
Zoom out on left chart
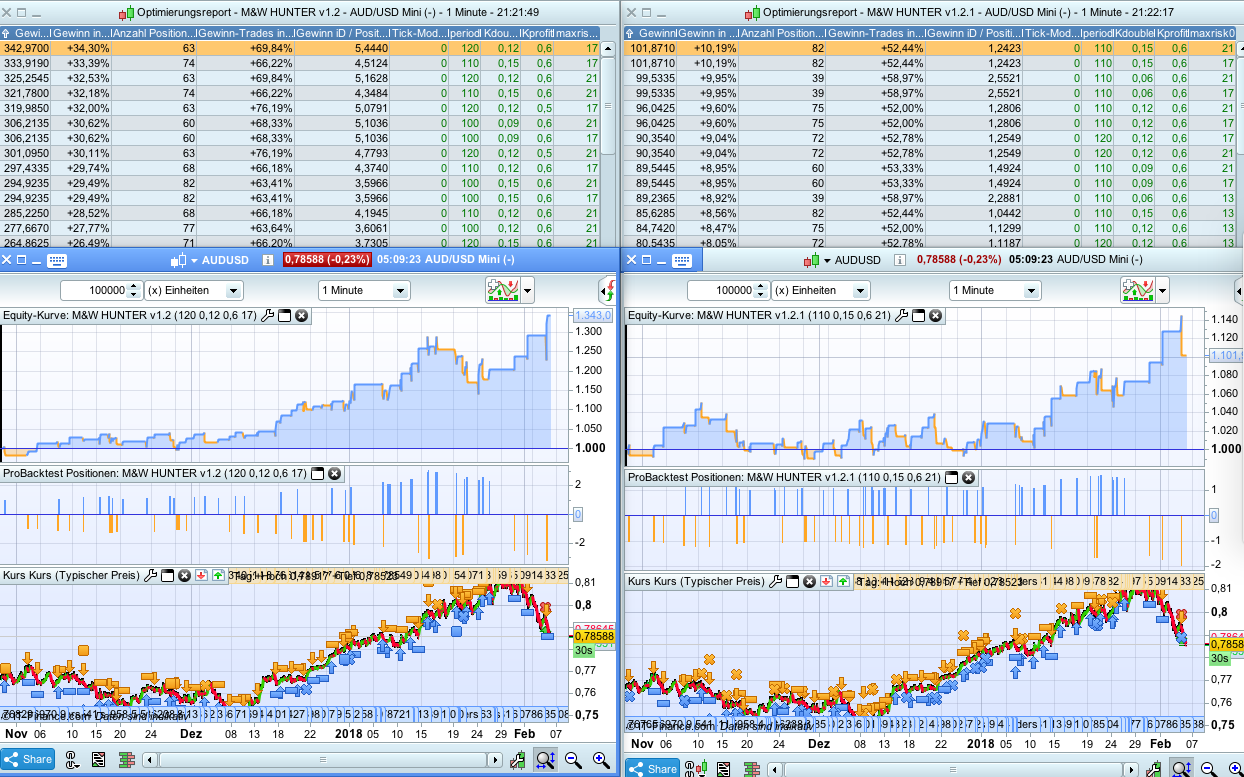[x=574, y=760]
